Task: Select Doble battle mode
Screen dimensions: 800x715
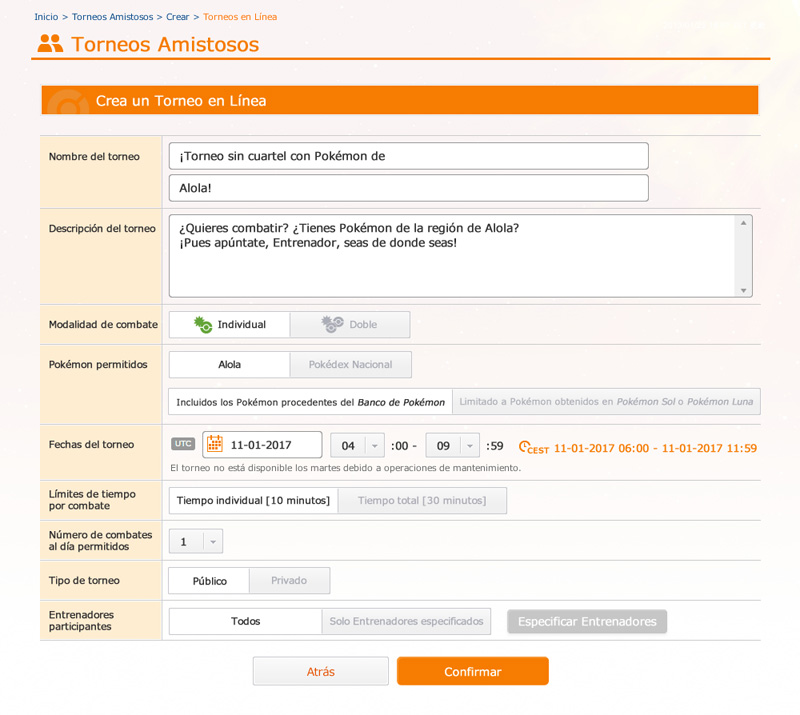Action: point(350,324)
